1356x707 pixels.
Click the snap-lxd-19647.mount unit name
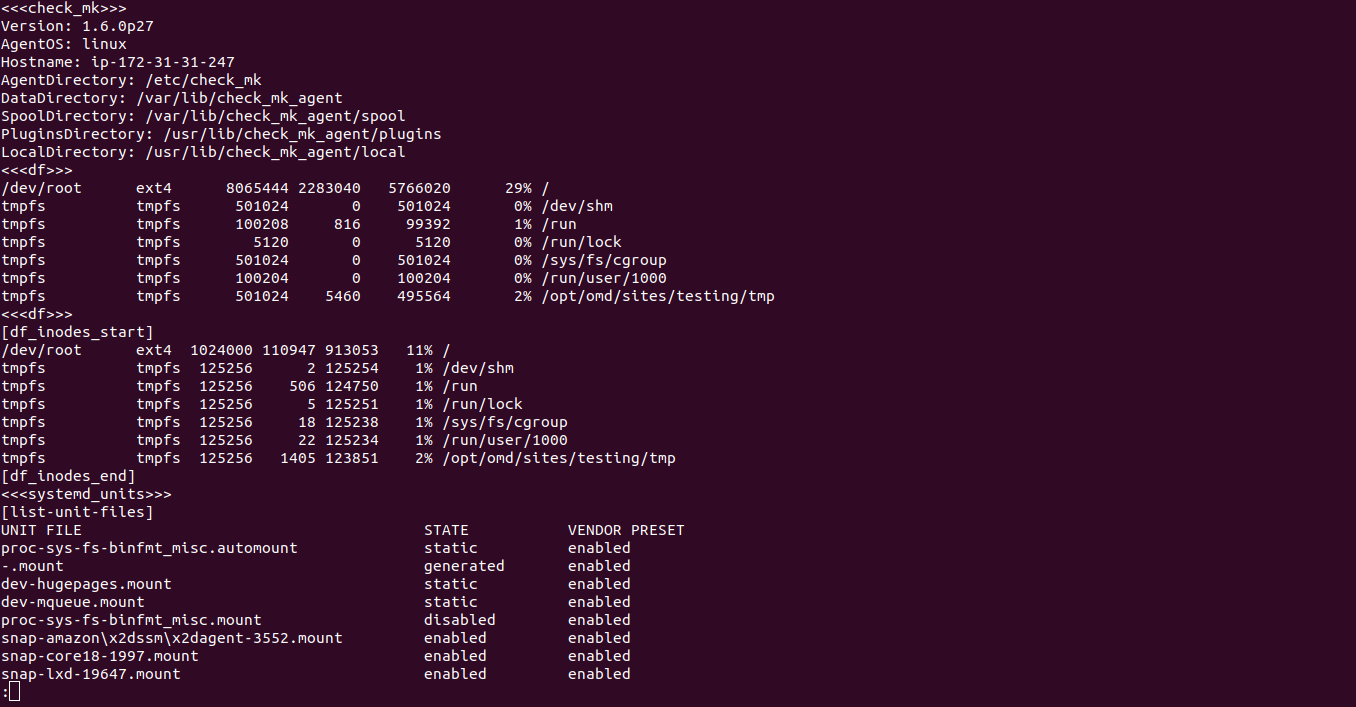tap(91, 674)
